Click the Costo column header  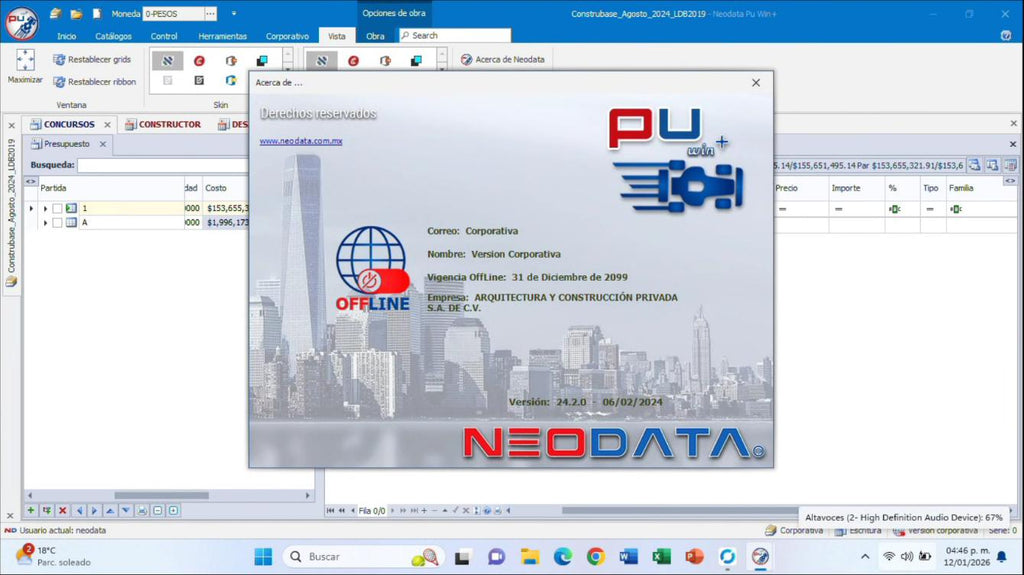225,188
